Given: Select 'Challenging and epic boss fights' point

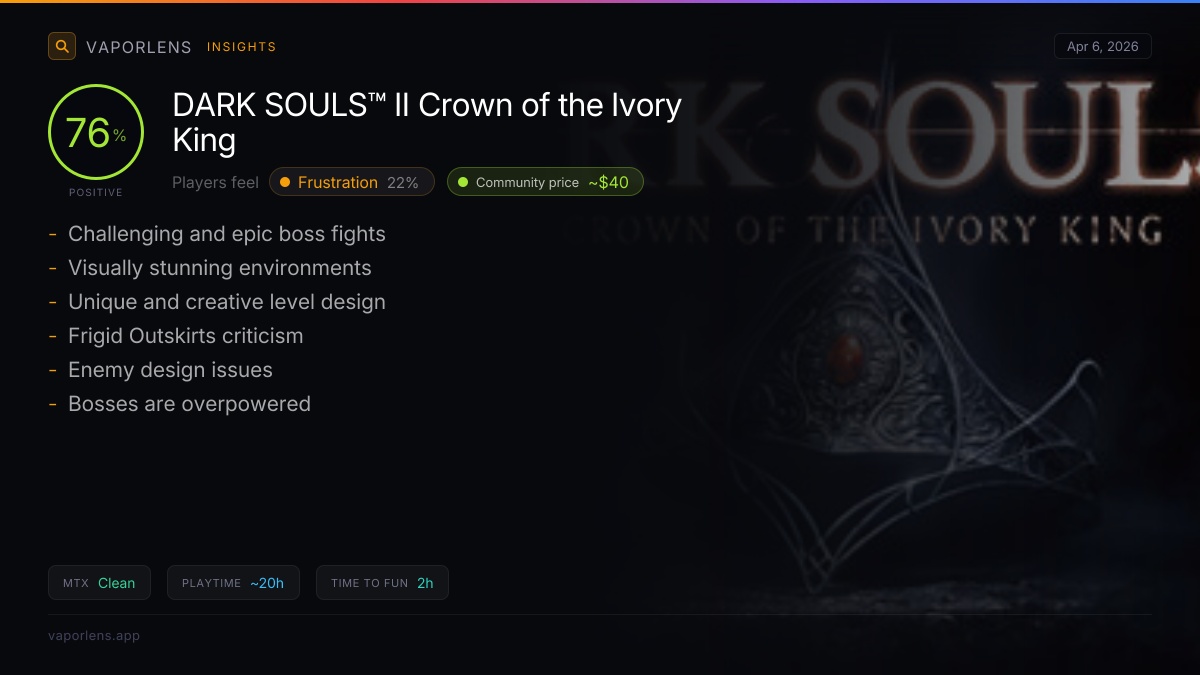Looking at the screenshot, I should click(x=227, y=234).
